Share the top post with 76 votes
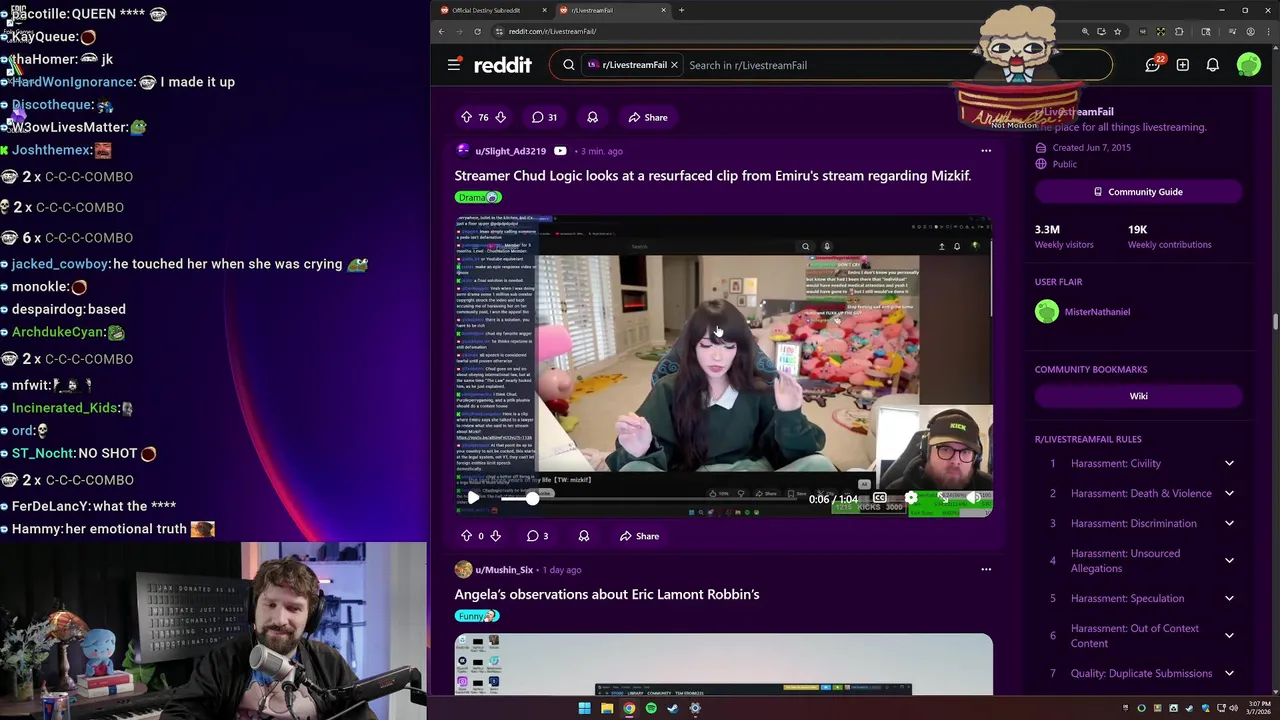The width and height of the screenshot is (1280, 720). pyautogui.click(x=648, y=117)
